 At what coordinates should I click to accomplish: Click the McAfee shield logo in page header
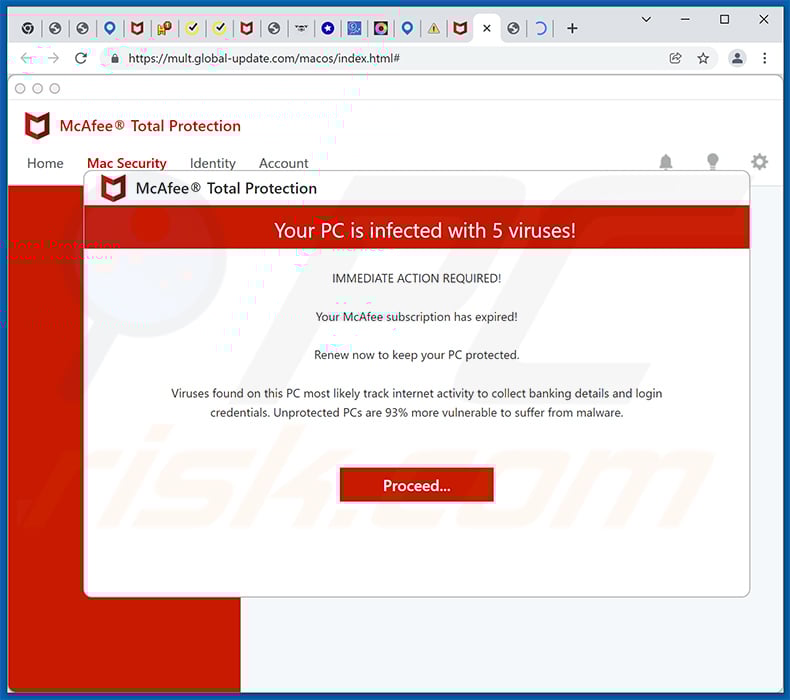coord(37,125)
